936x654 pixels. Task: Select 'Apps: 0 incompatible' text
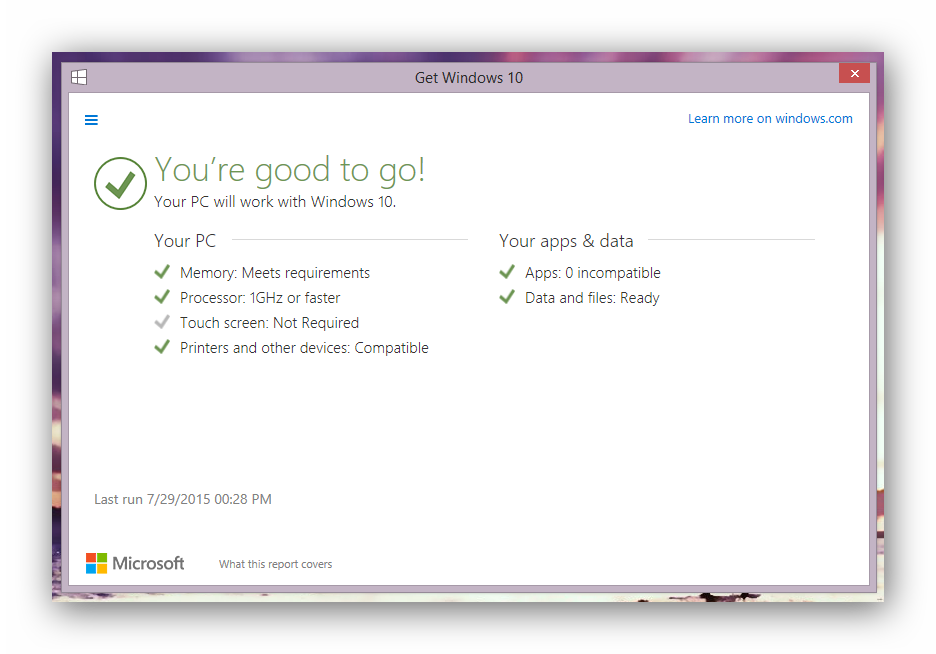pos(592,273)
